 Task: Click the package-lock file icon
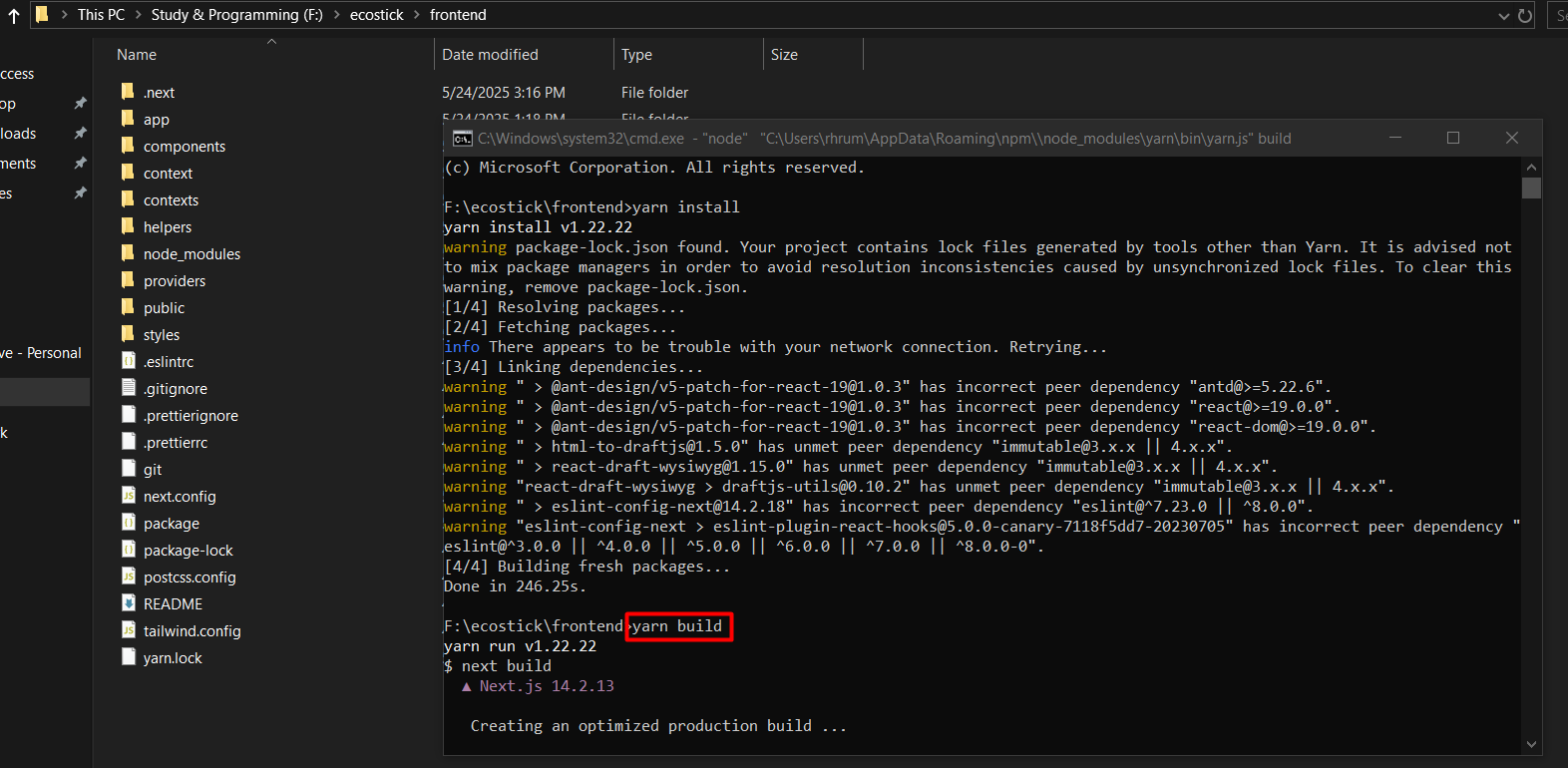(x=128, y=550)
